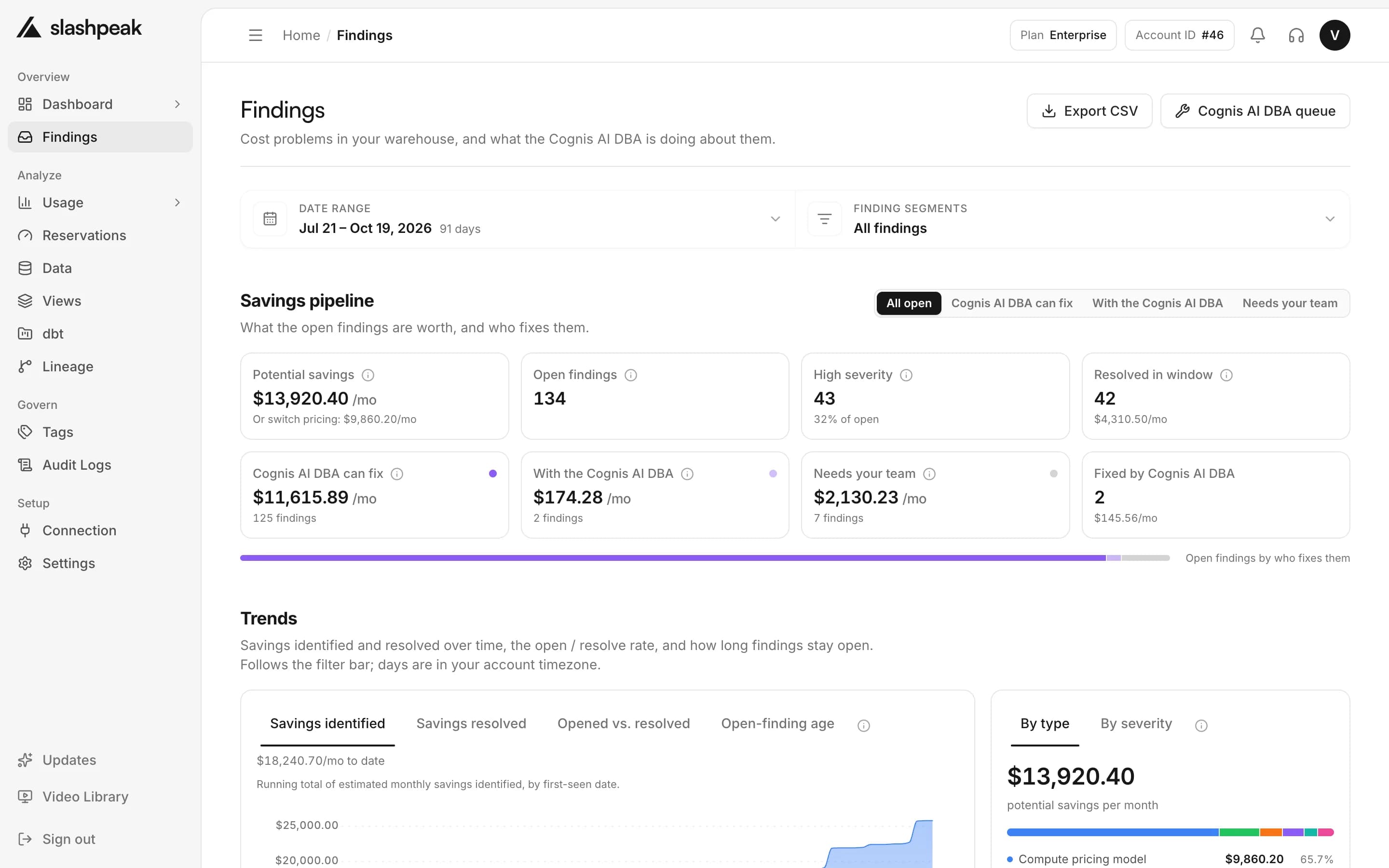Click the info icon beside Open-finding age
Viewport: 1389px width, 868px height.
(864, 726)
